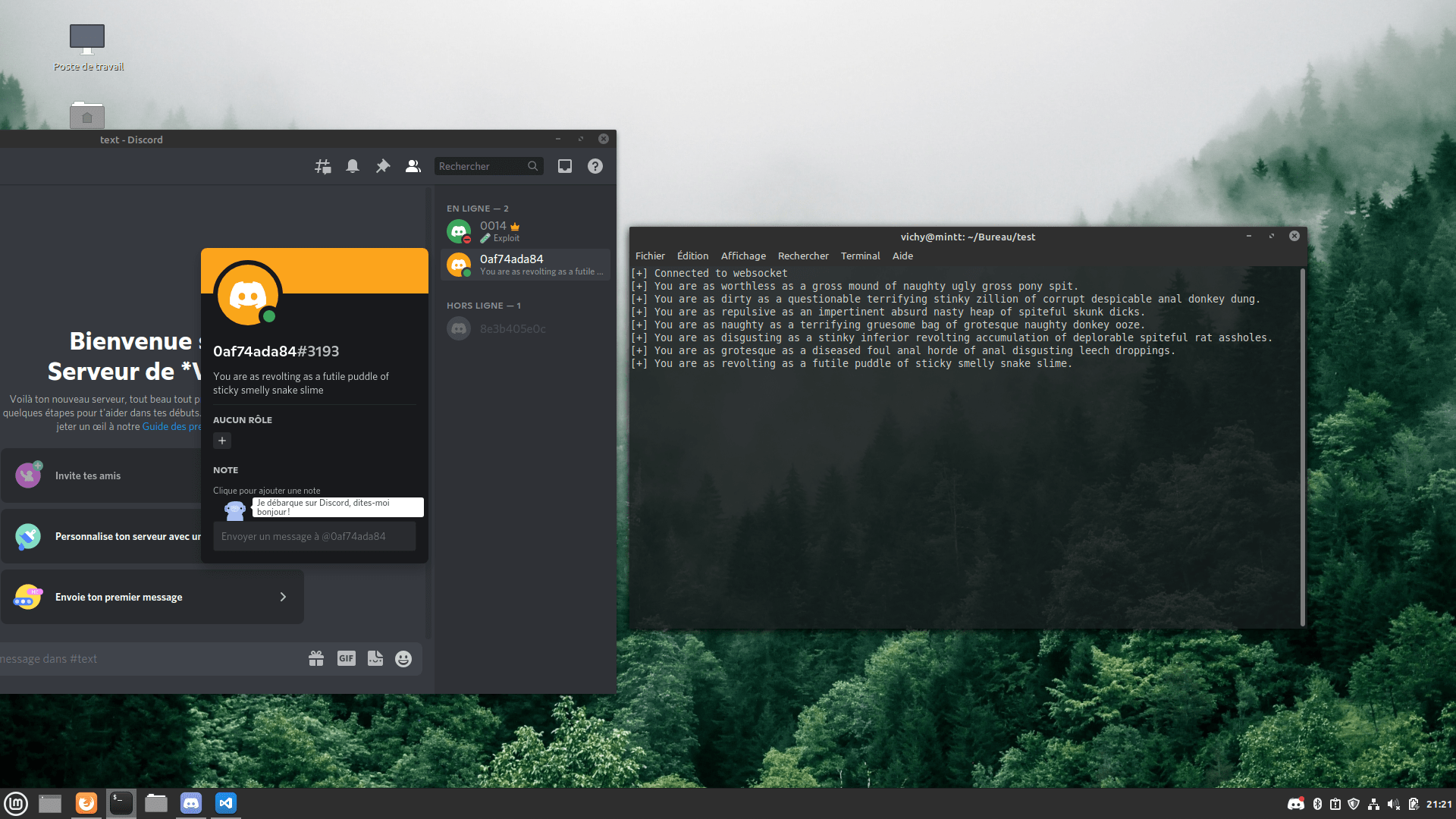
Task: Open notification settings with the bell icon
Action: click(x=353, y=166)
